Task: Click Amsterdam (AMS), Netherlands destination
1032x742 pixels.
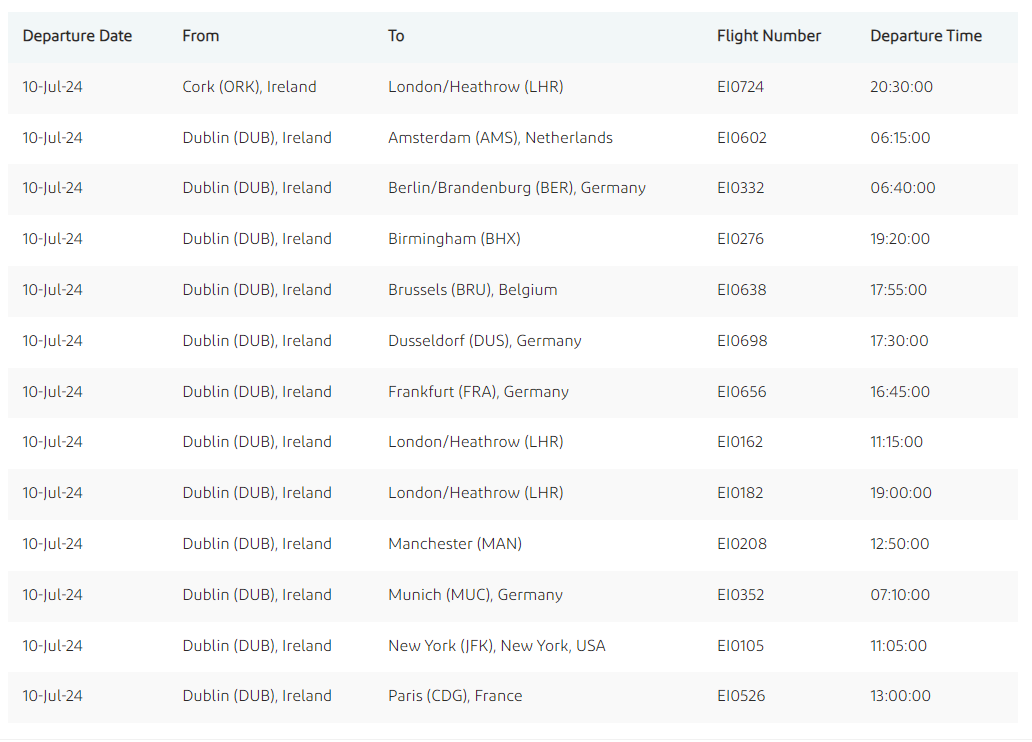Action: coord(500,138)
